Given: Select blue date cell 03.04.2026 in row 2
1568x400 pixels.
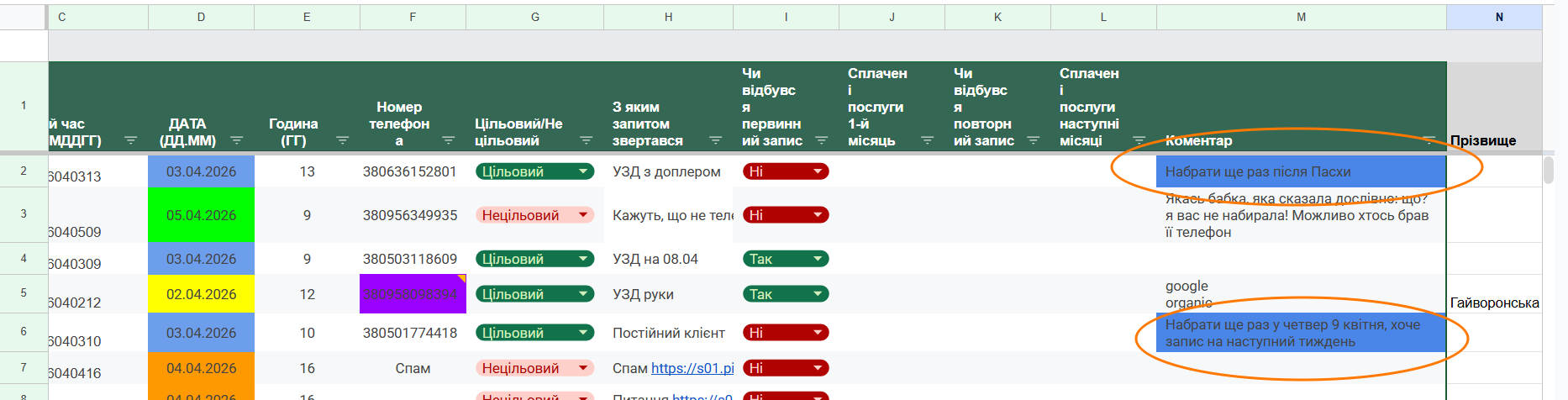Looking at the screenshot, I should pos(201,171).
